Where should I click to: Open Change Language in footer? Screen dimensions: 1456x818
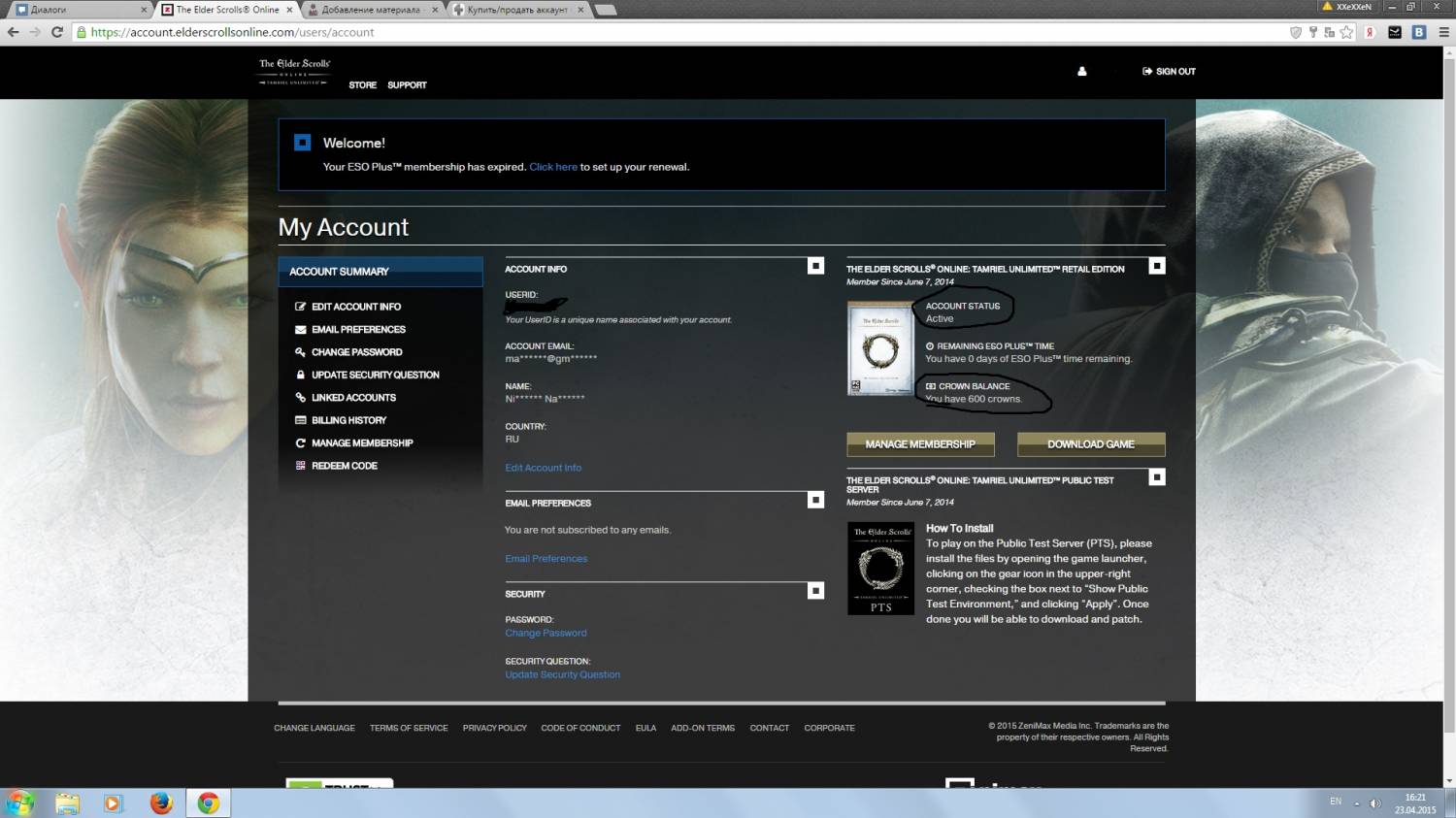(x=314, y=728)
